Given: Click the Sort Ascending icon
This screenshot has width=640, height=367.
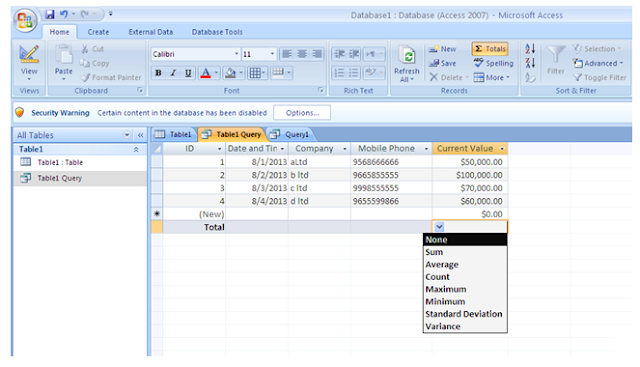Looking at the screenshot, I should point(530,49).
